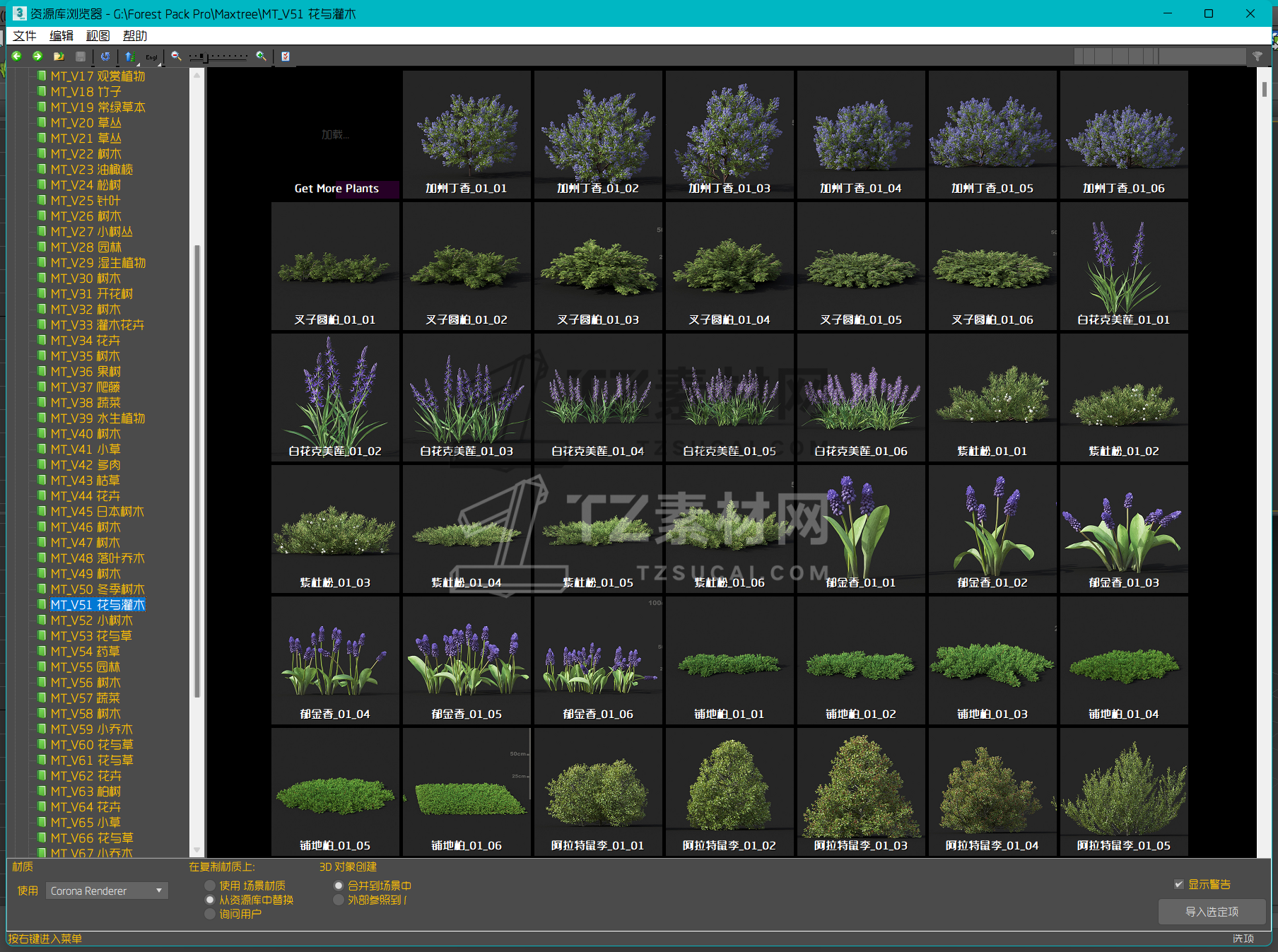The height and width of the screenshot is (952, 1278).
Task: Toggle the 显示警告 checkbox
Action: point(1178,884)
